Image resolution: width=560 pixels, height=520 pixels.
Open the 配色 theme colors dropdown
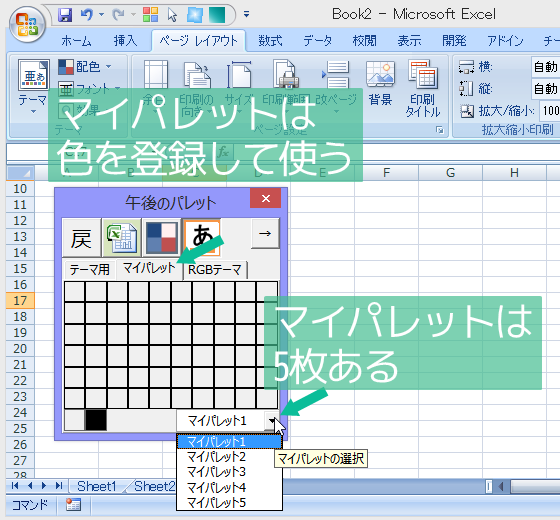tap(85, 67)
